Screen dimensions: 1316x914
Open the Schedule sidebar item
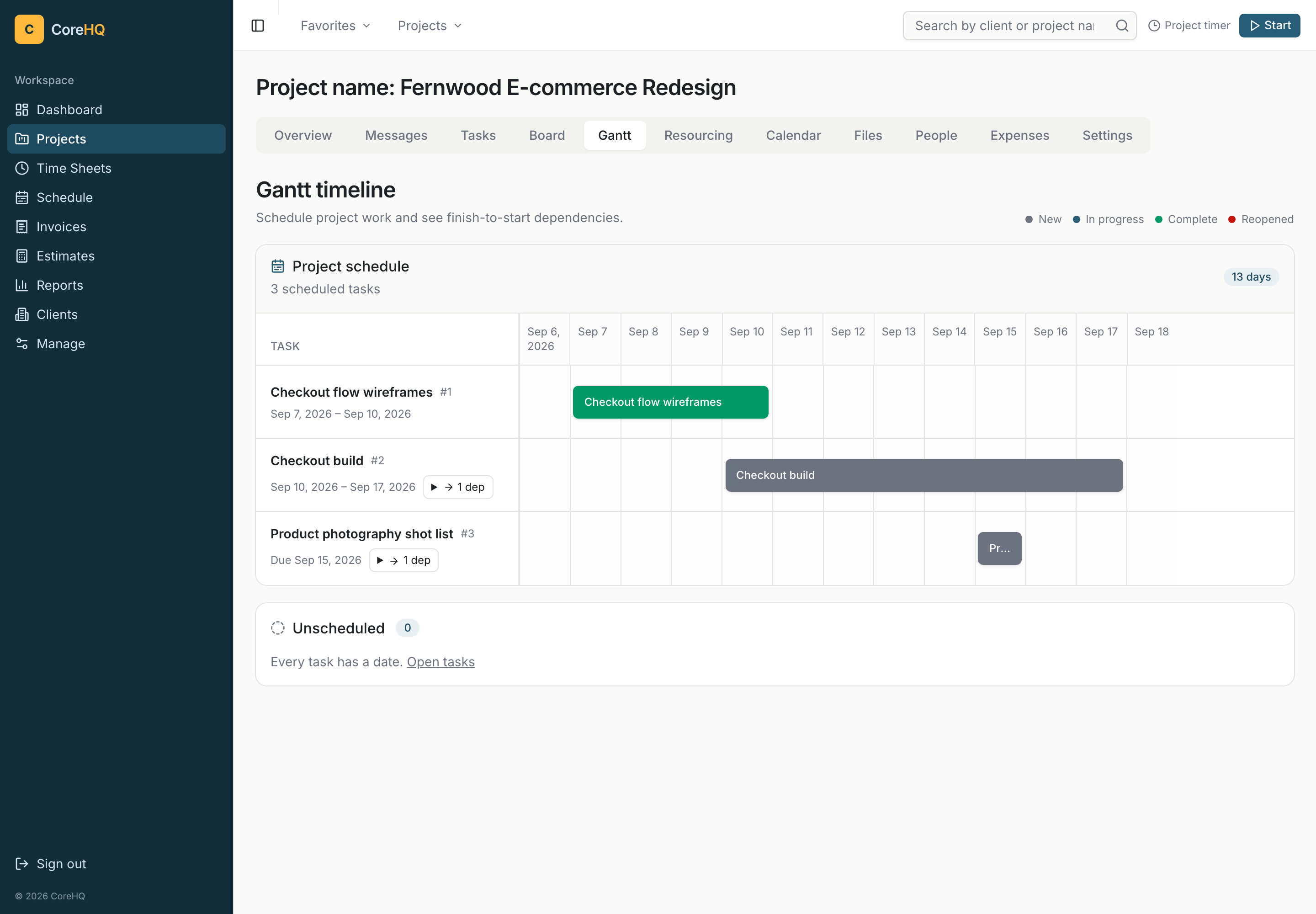[116, 197]
